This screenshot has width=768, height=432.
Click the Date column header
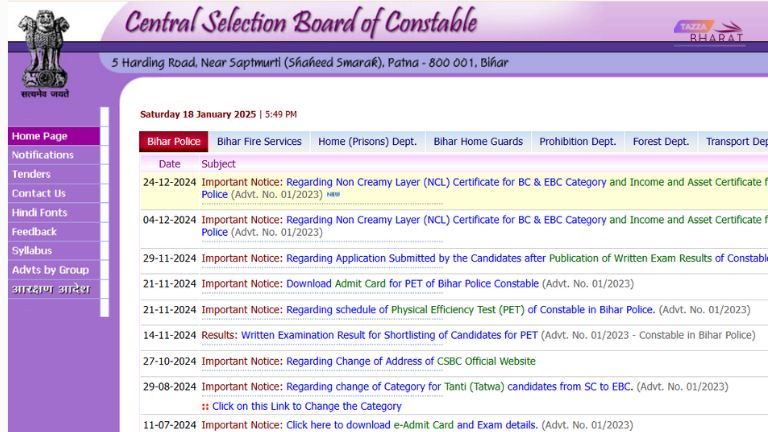(169, 164)
